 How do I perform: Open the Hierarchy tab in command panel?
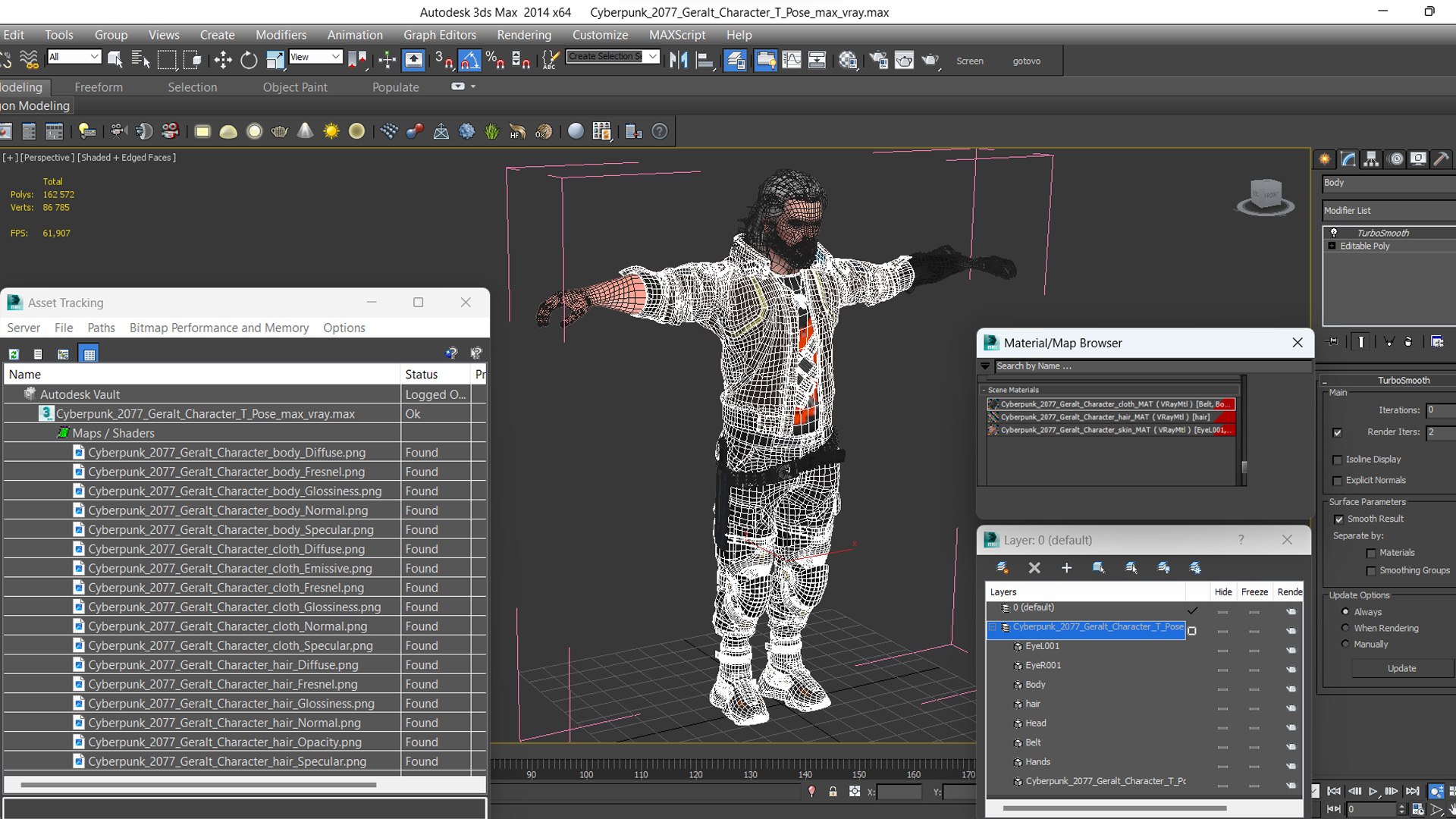point(1371,159)
